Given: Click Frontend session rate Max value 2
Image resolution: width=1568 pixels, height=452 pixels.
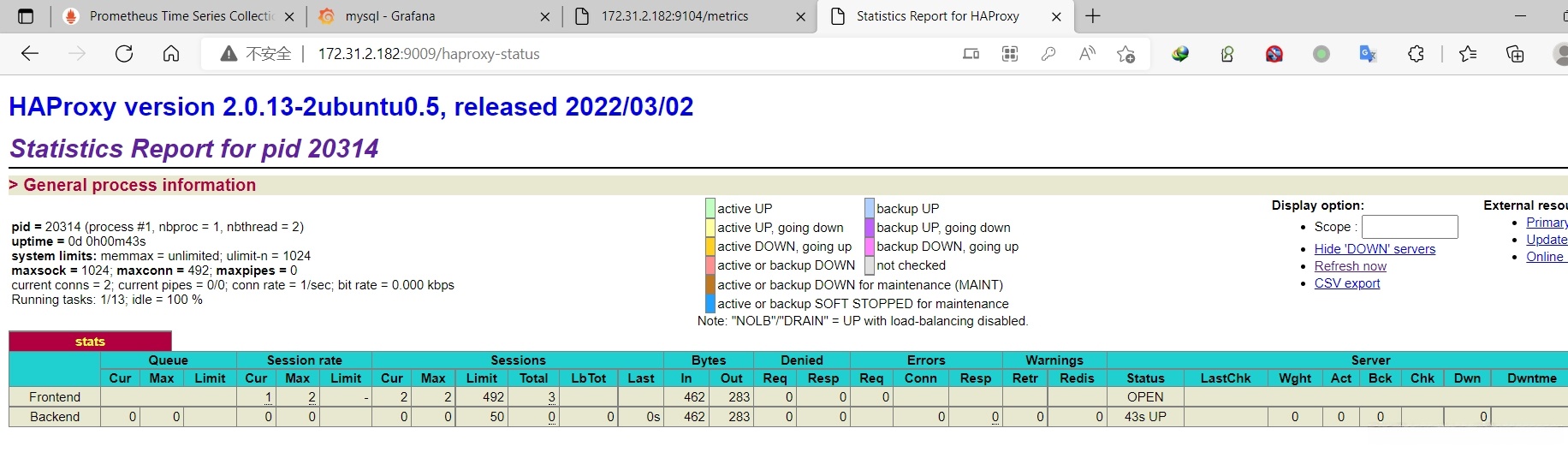Looking at the screenshot, I should tap(312, 397).
